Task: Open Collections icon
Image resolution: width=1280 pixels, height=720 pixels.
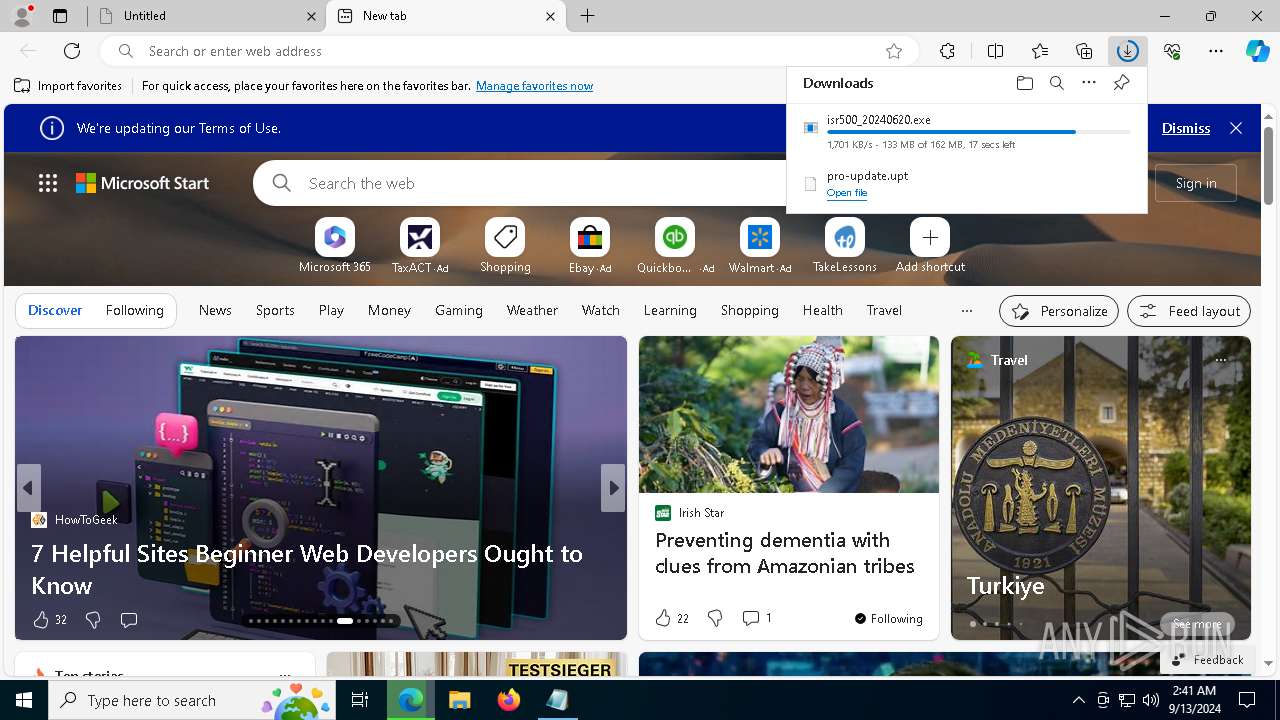Action: [1084, 51]
